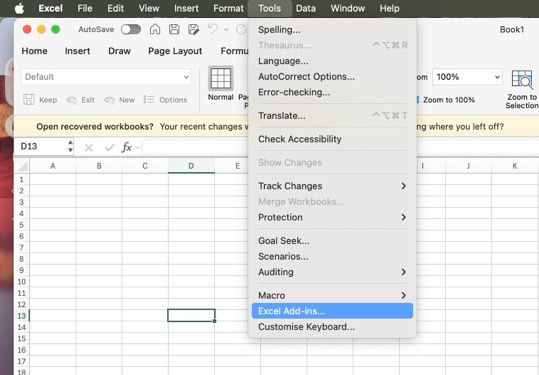This screenshot has height=375, width=539.
Task: Click New sheet view icon
Action: click(109, 100)
